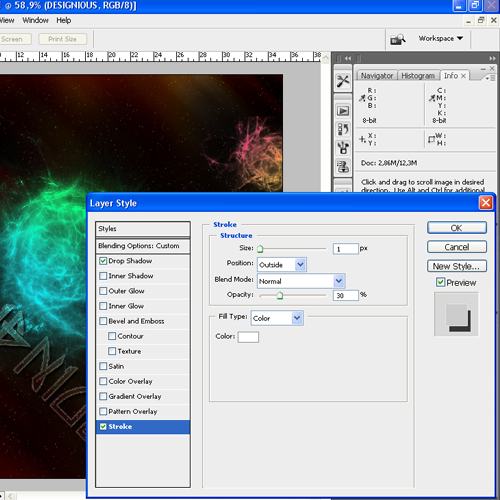Minimize the Navigator panel group
This screenshot has height=500, width=500.
[x=483, y=69]
